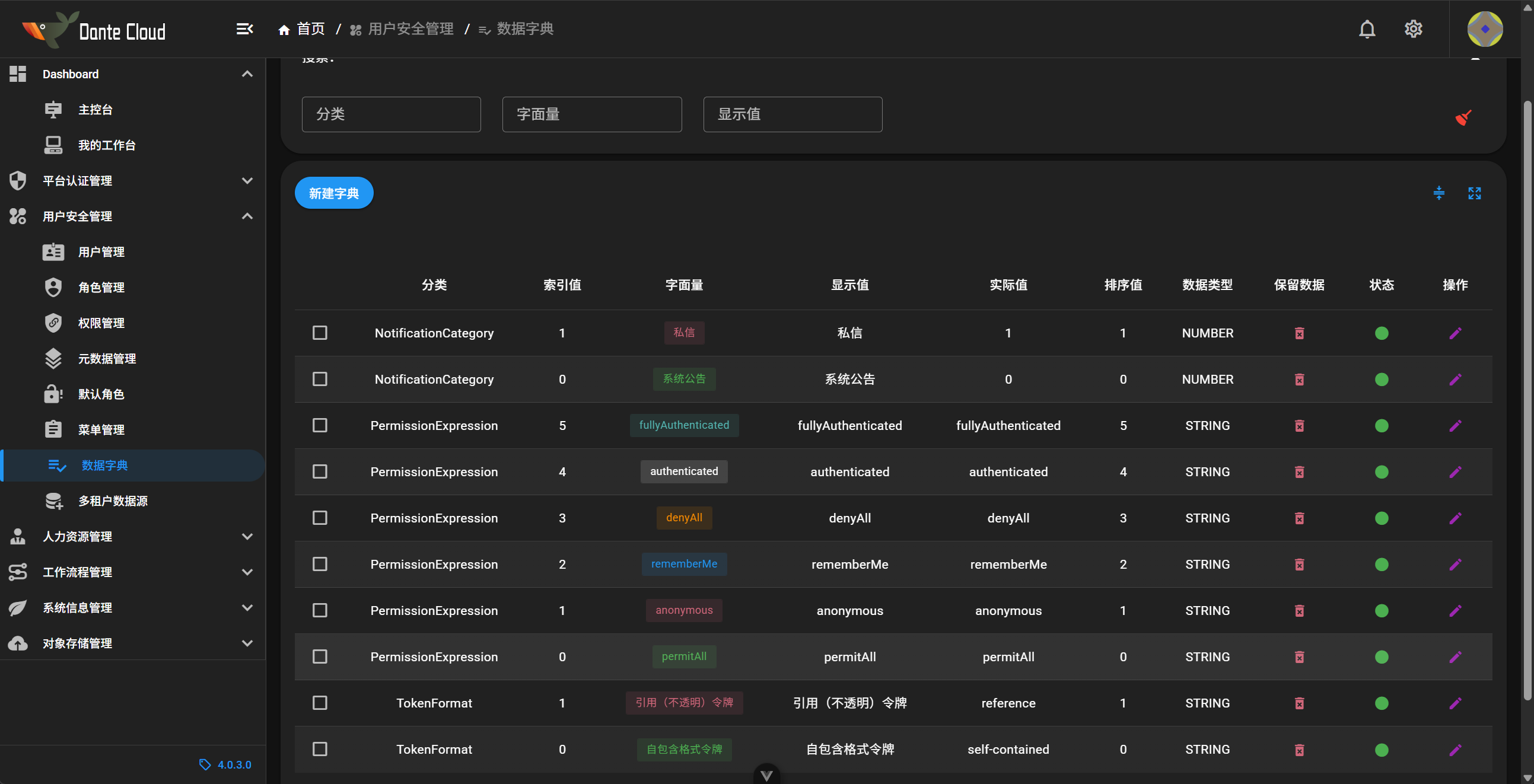Viewport: 1534px width, 784px height.
Task: Click the 新建字典 button
Action: pyautogui.click(x=333, y=192)
